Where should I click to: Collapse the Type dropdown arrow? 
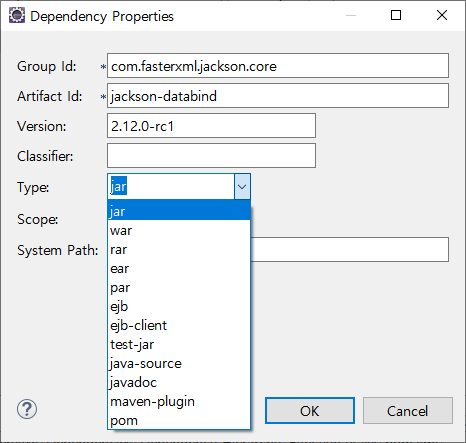(242, 187)
